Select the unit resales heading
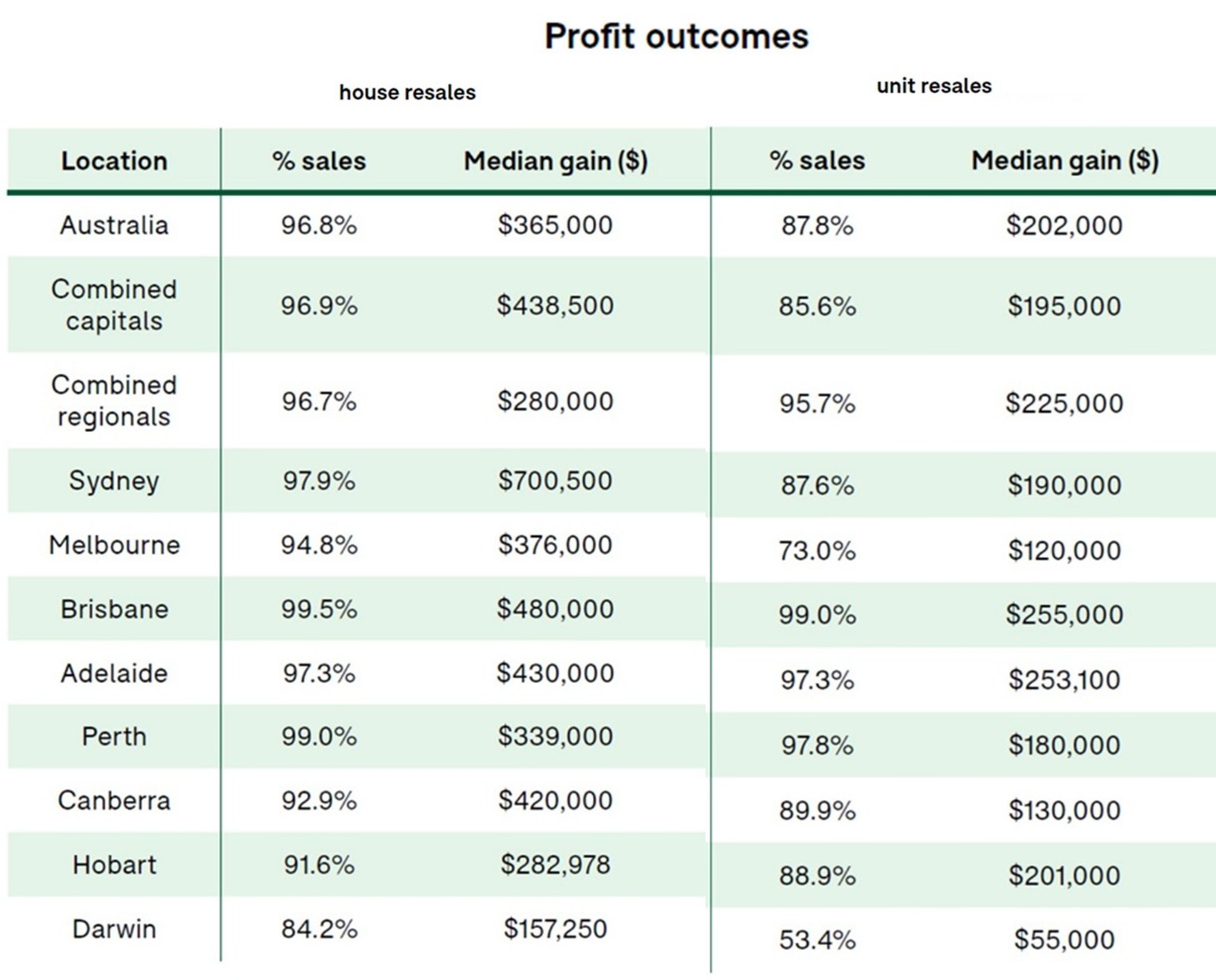Viewport: 1216px width, 980px height. (x=934, y=86)
